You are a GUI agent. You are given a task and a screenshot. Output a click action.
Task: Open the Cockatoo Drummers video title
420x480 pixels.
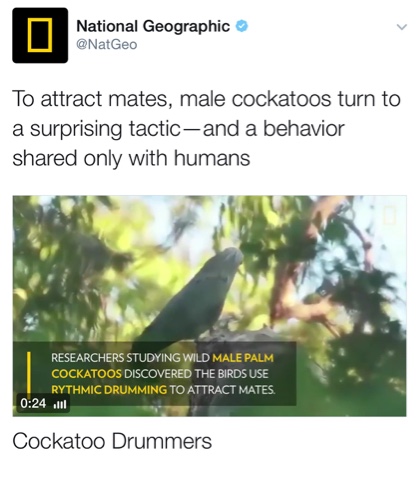[x=112, y=441]
